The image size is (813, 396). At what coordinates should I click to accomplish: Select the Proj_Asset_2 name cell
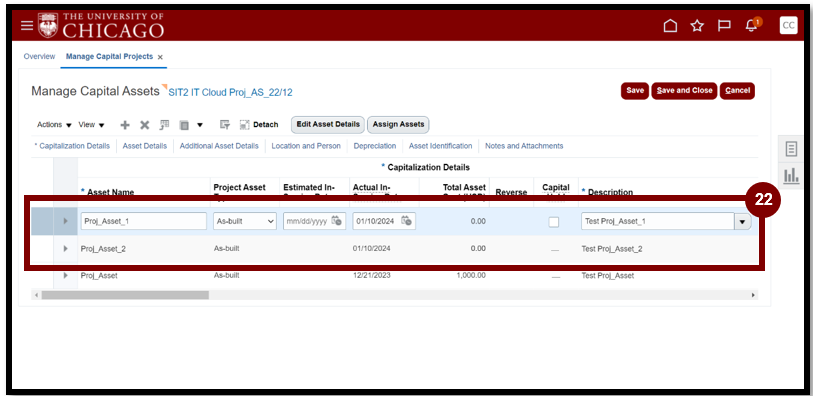tap(103, 249)
